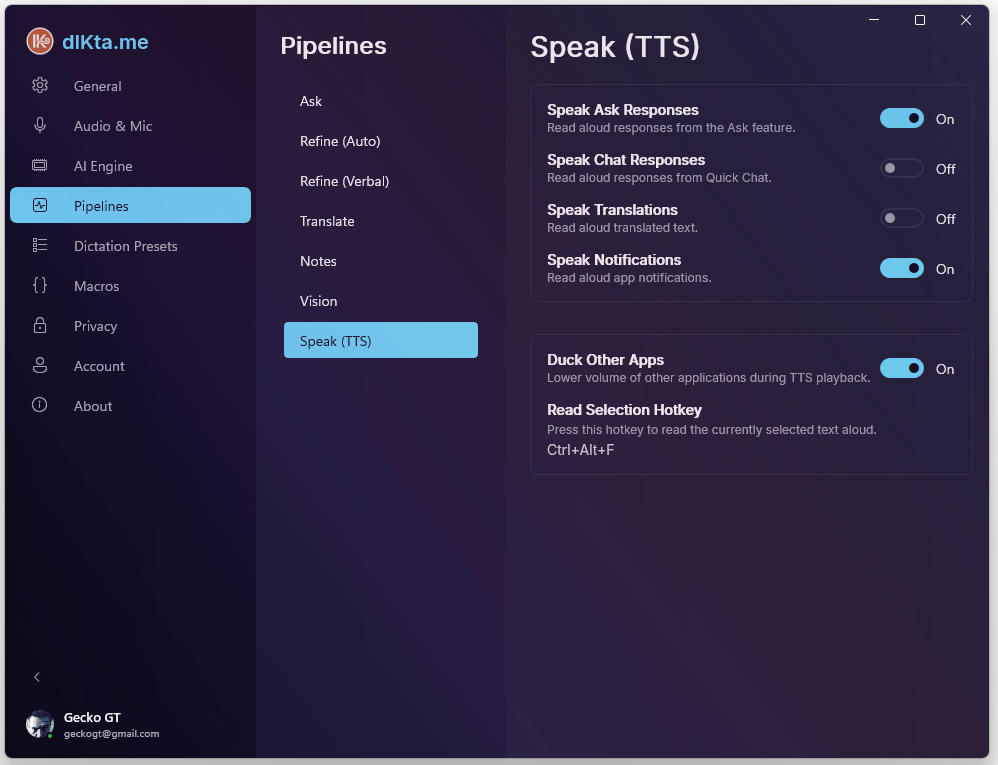Click the Dictation Presets list icon

click(x=40, y=246)
